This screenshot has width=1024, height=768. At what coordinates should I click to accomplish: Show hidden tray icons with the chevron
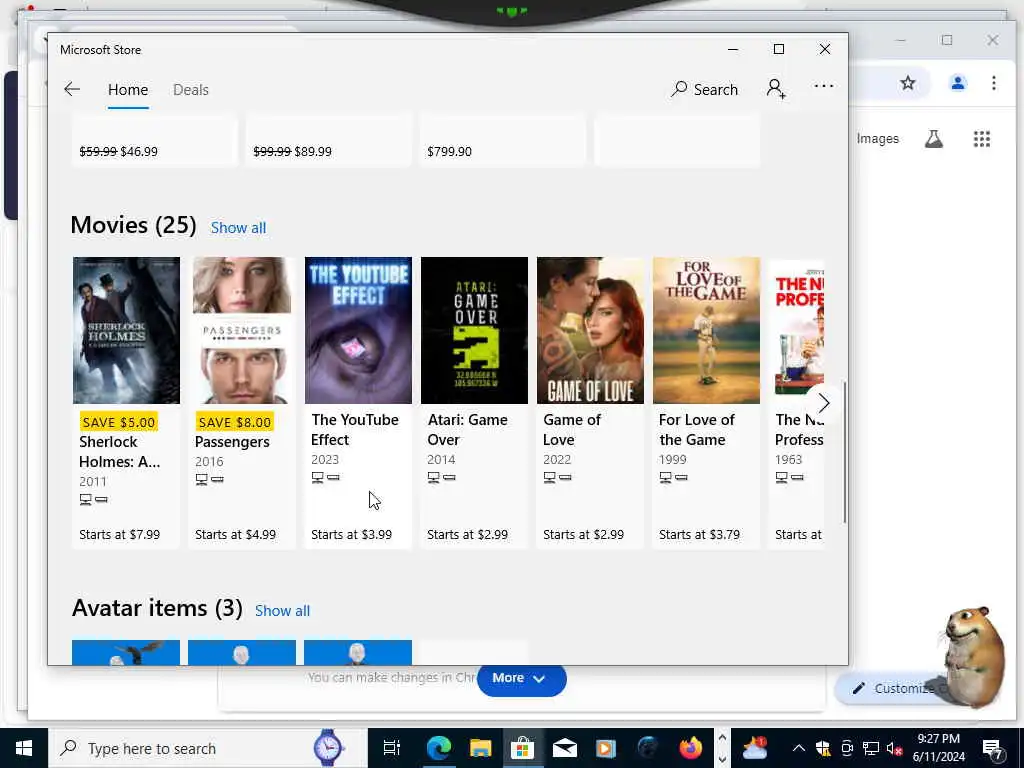(x=798, y=748)
